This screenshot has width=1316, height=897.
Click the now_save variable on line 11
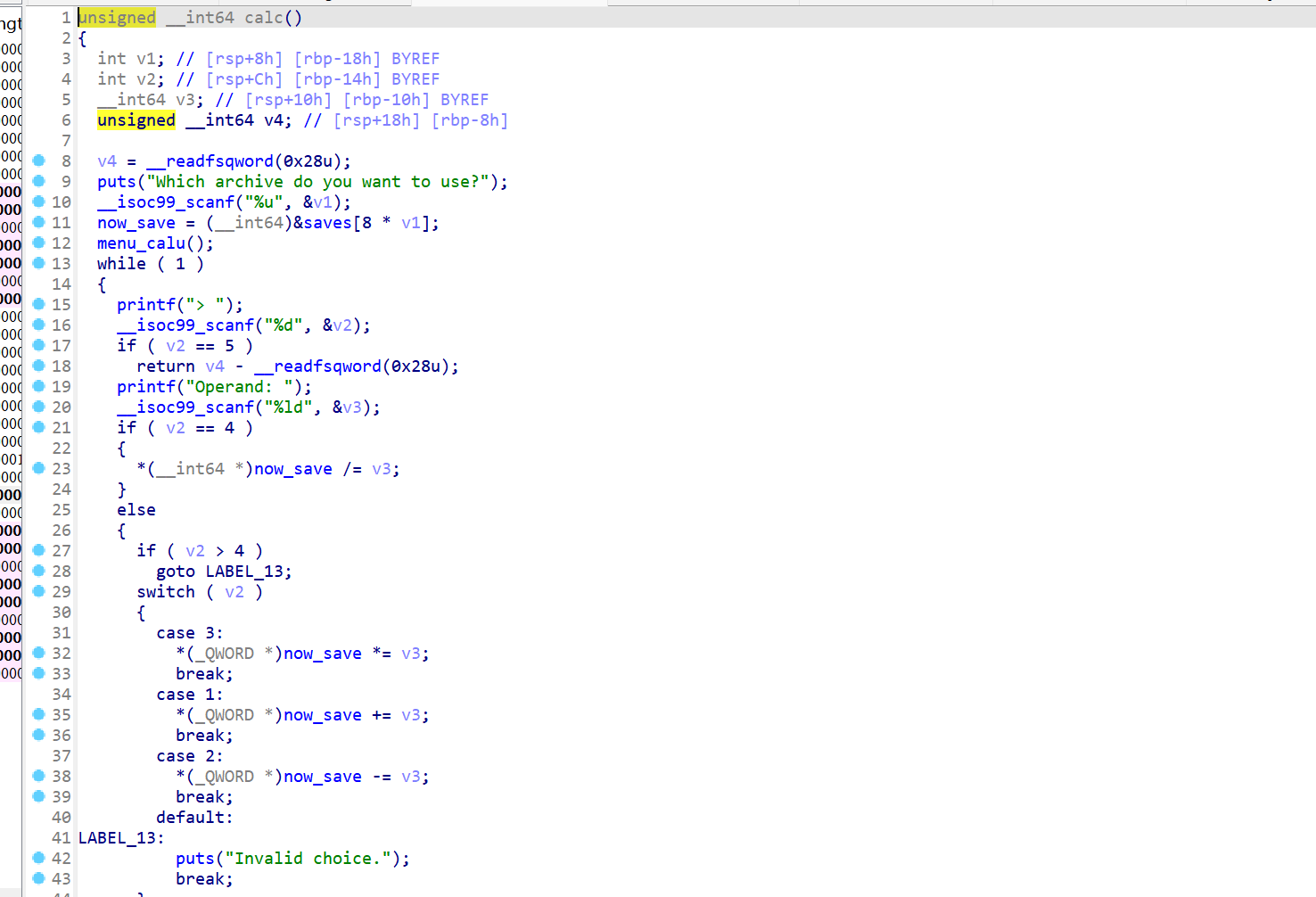click(x=136, y=223)
